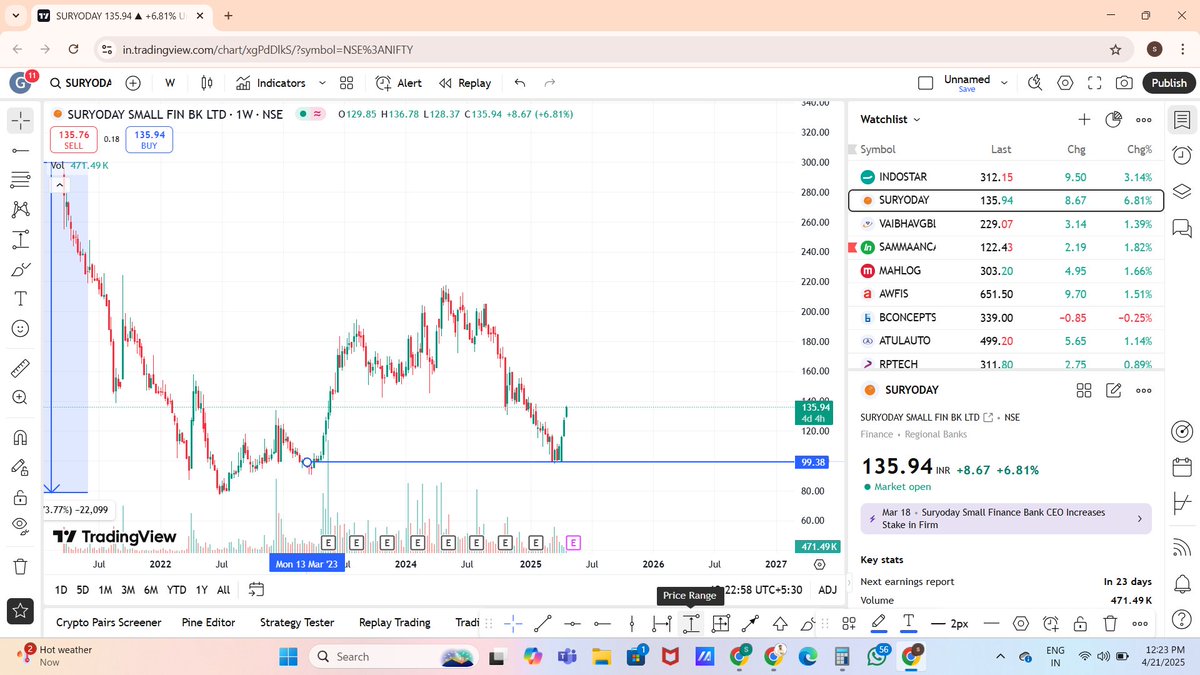Add symbol to compare with plus icon
Image resolution: width=1200 pixels, height=675 pixels.
click(x=133, y=83)
